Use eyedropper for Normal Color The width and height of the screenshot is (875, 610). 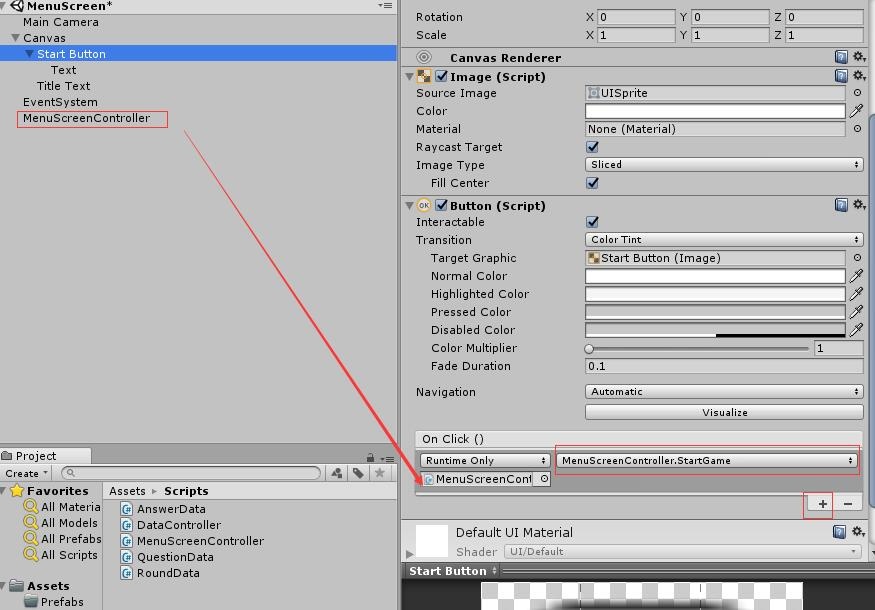856,276
